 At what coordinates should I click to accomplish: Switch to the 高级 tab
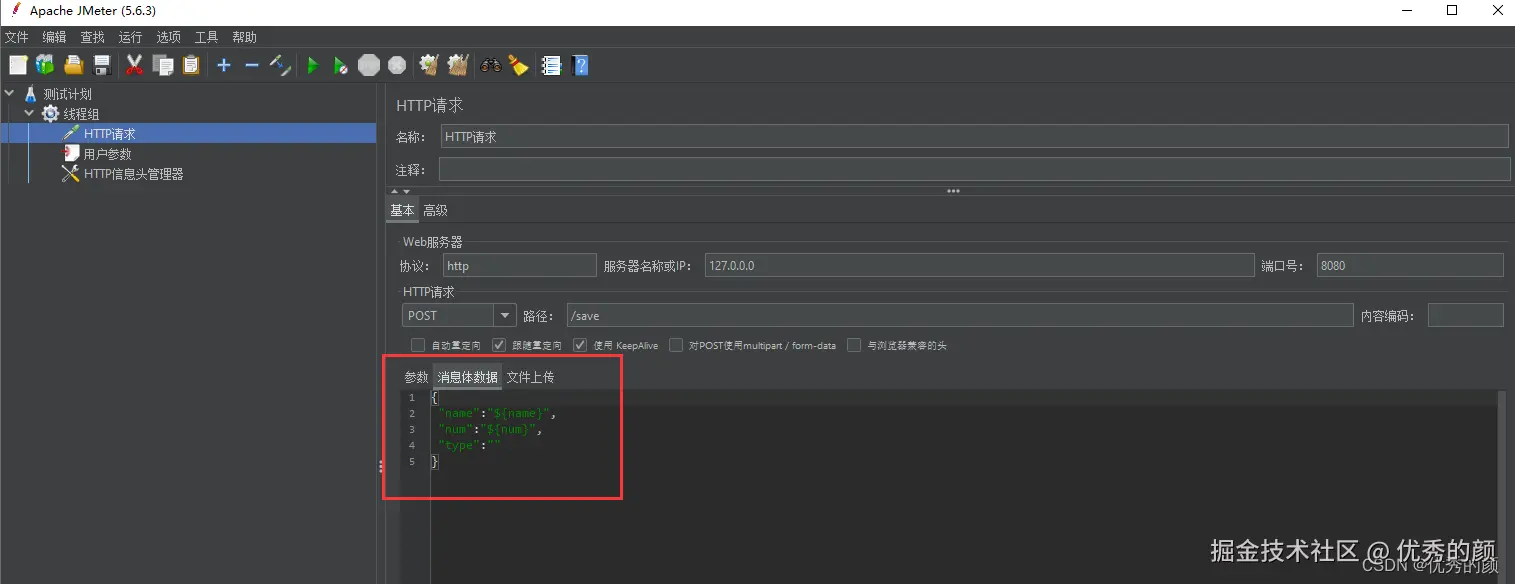(435, 210)
